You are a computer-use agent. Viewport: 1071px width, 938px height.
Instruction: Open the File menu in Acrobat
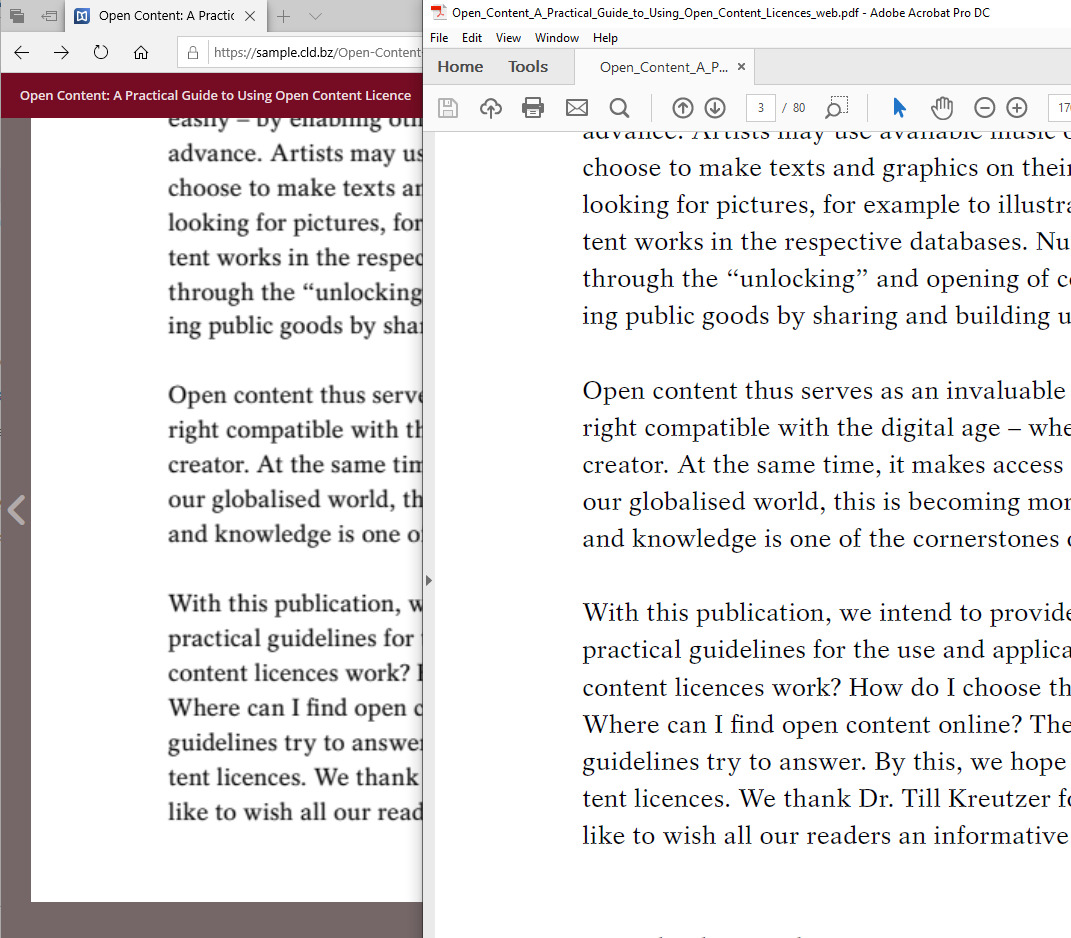439,38
